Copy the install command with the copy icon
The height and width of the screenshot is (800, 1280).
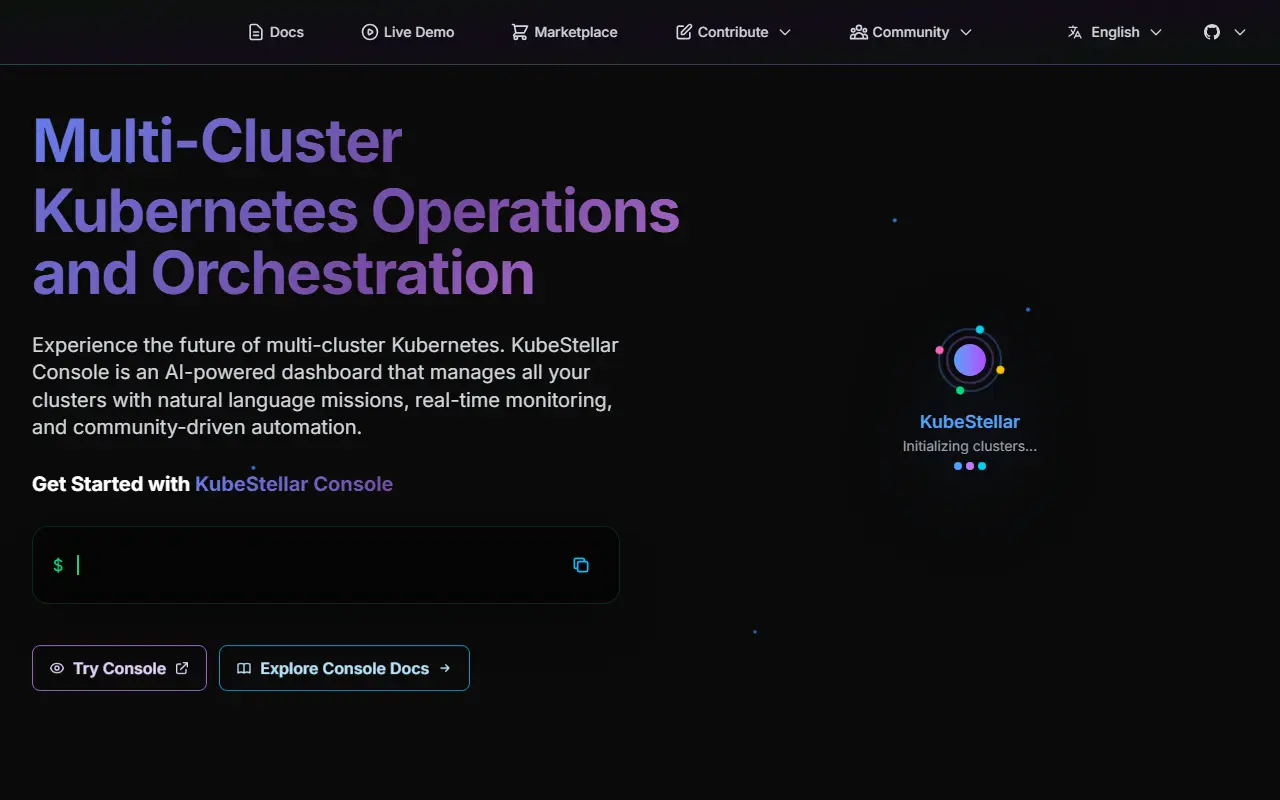pos(581,565)
